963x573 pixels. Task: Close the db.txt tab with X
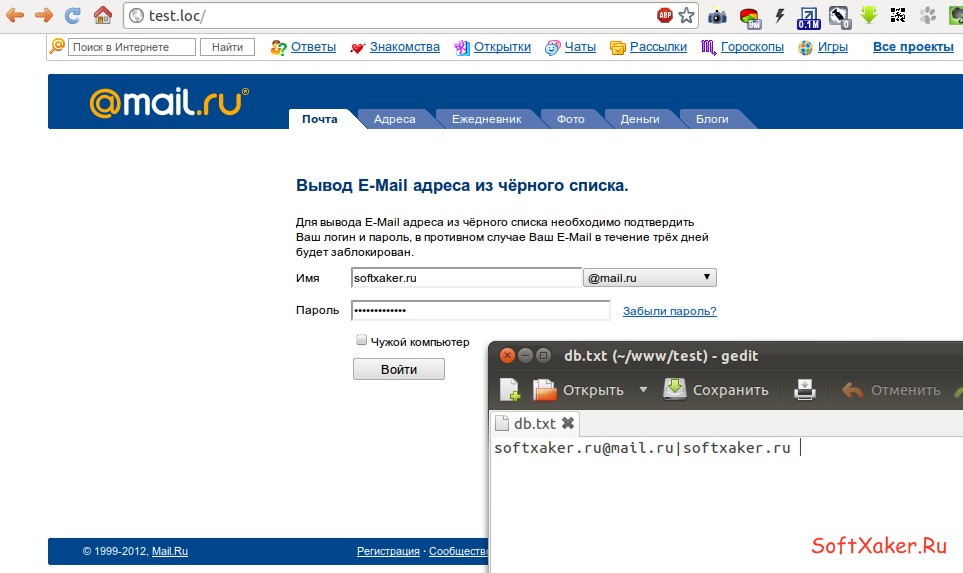[568, 423]
